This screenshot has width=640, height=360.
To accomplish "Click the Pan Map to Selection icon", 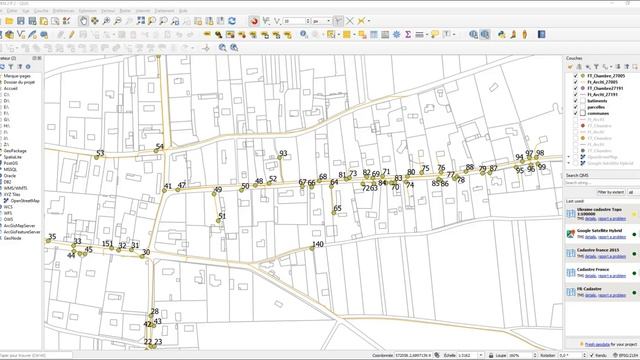I will (x=95, y=21).
